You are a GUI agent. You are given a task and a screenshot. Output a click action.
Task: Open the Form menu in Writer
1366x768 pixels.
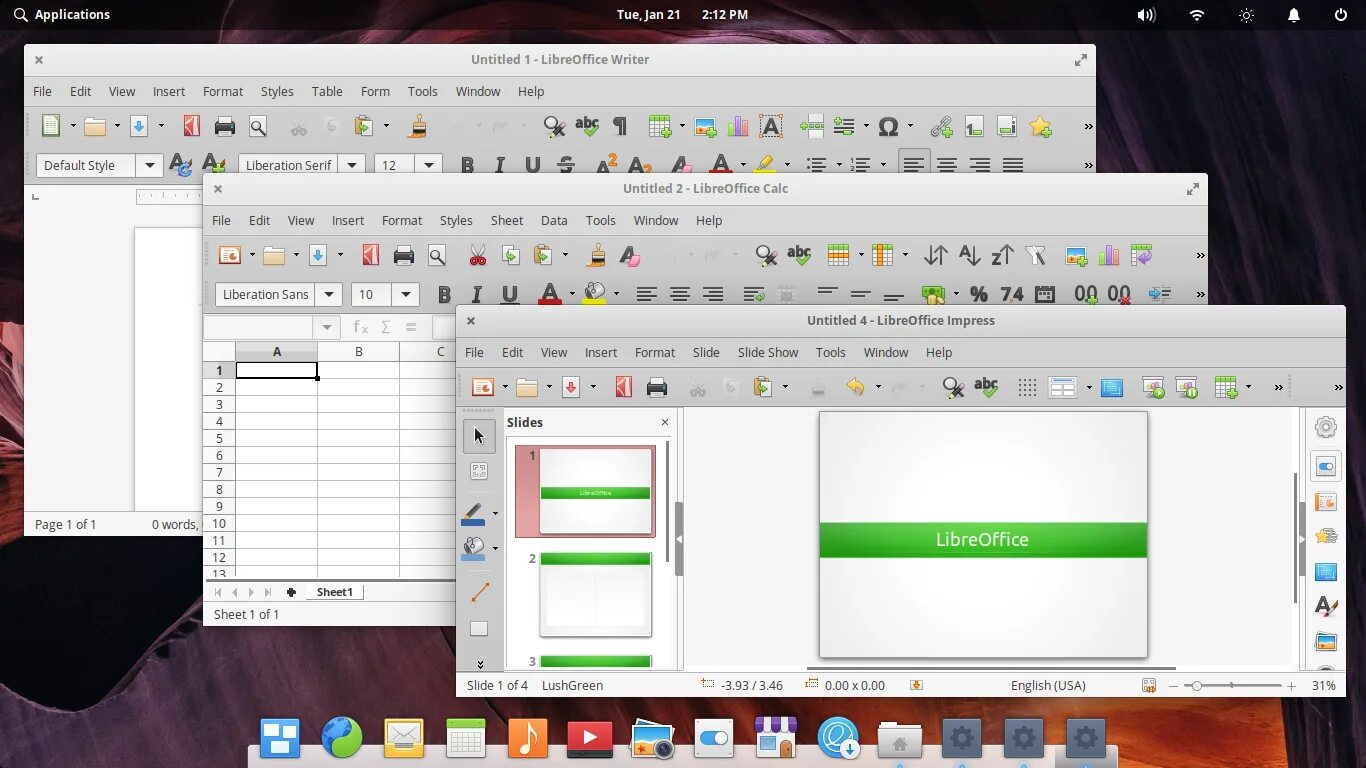(375, 91)
